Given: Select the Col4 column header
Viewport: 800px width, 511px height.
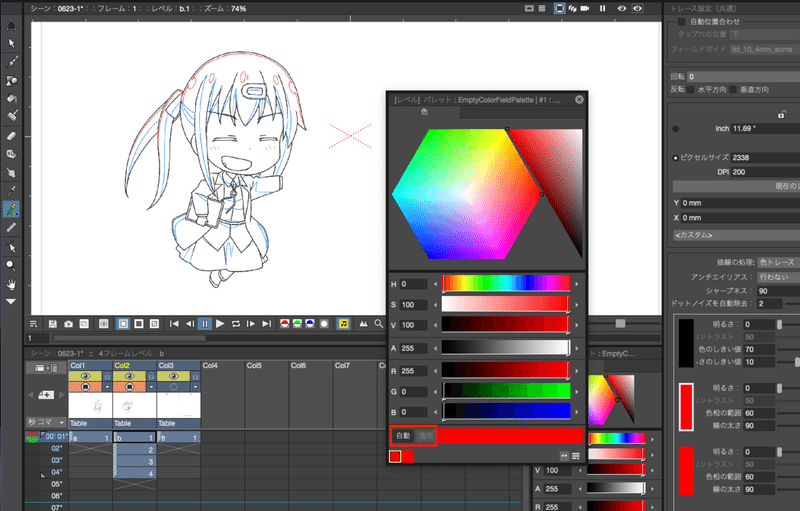Looking at the screenshot, I should 223,366.
